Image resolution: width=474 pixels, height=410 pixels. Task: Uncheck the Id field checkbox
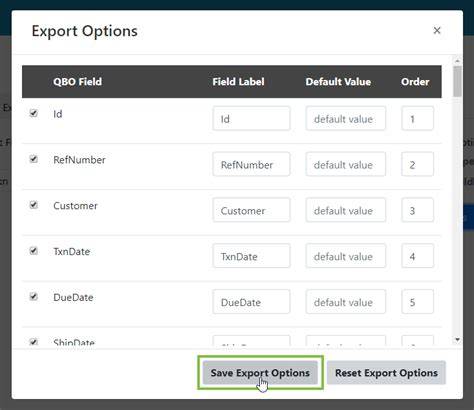coord(34,113)
